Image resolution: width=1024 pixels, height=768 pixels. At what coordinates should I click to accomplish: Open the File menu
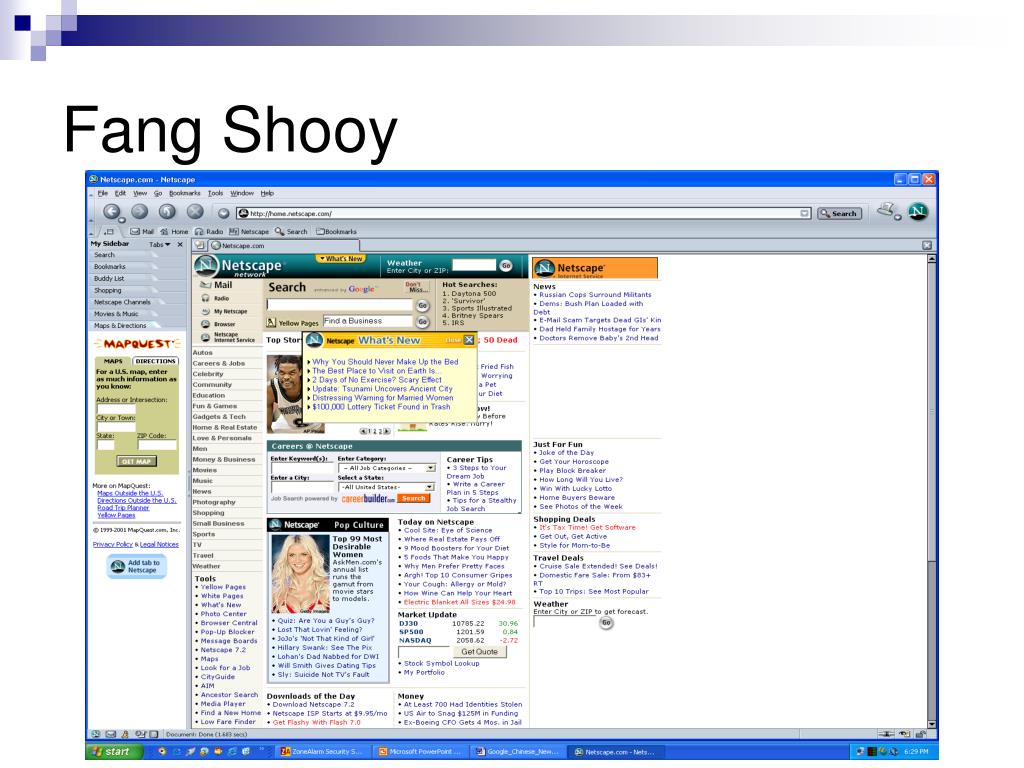click(x=103, y=193)
